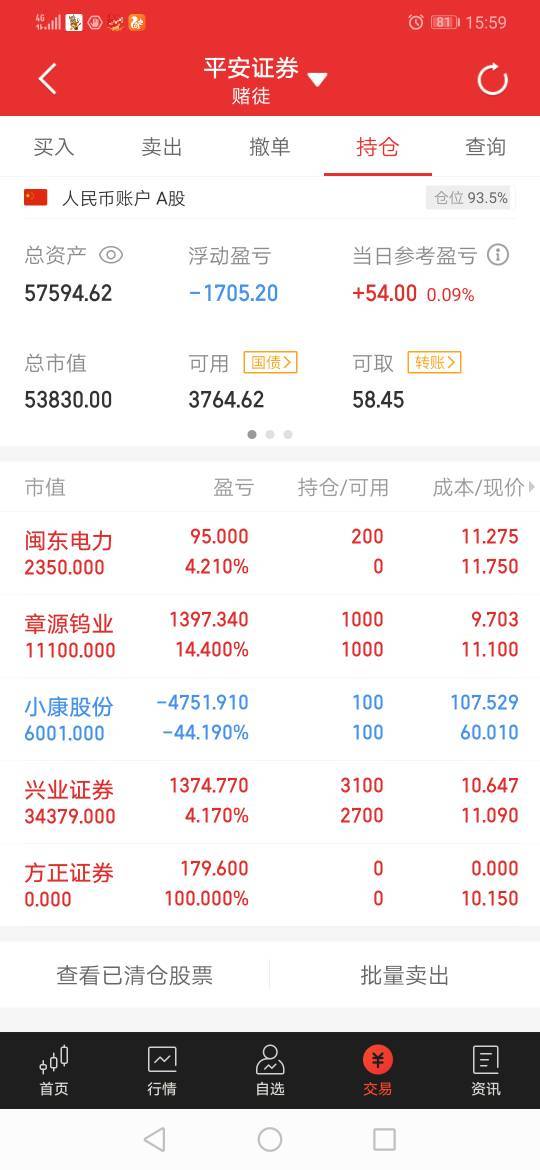Switch to the 买入 tab
The width and height of the screenshot is (540, 1170).
[54, 147]
